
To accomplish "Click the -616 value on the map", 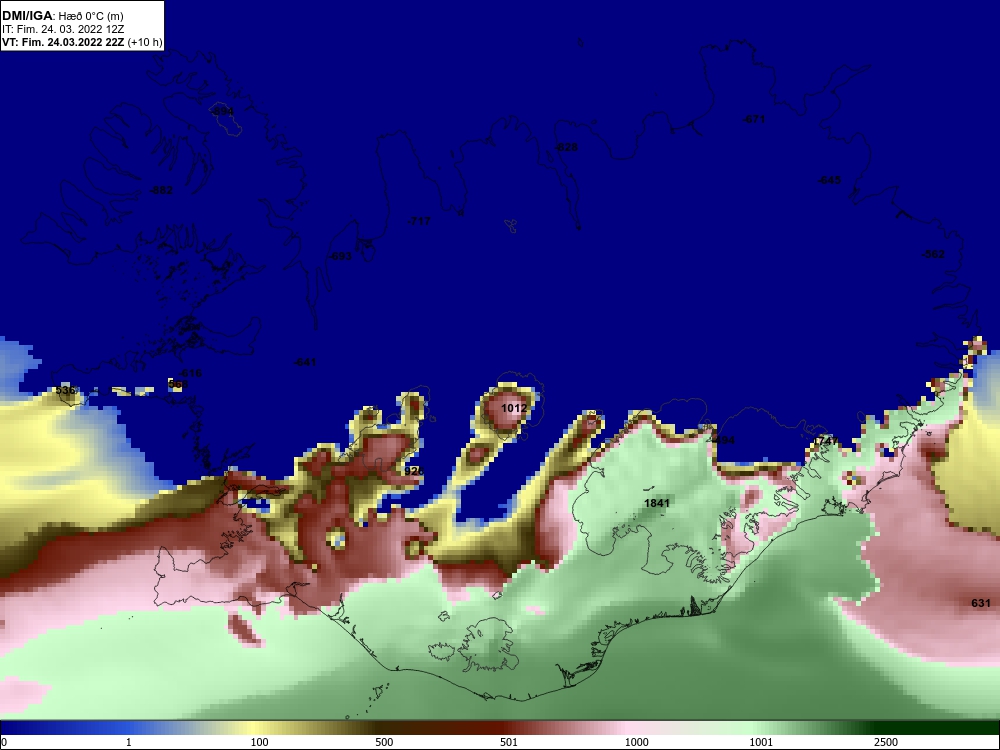I will click(x=190, y=374).
